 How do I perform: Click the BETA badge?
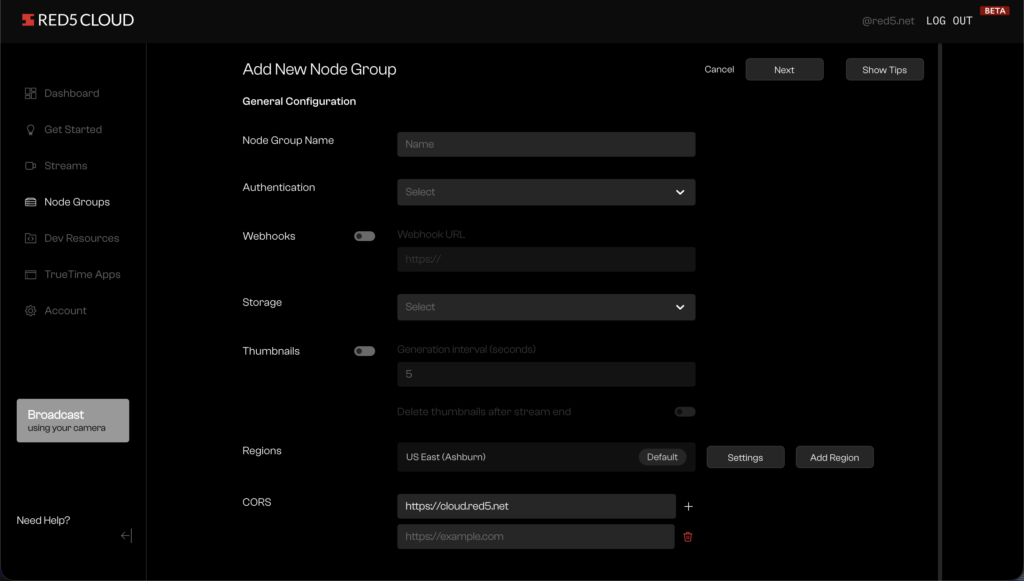(995, 10)
